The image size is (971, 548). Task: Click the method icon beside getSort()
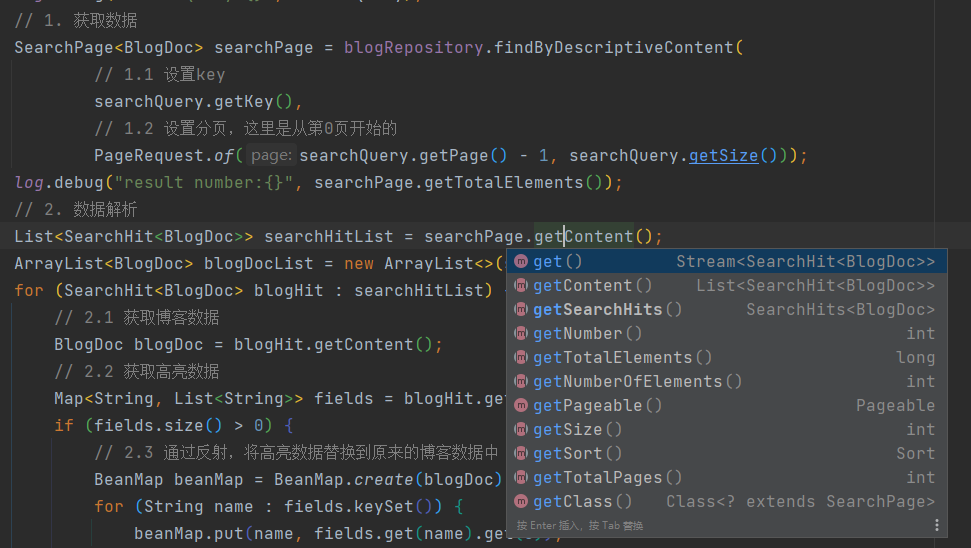pos(521,454)
